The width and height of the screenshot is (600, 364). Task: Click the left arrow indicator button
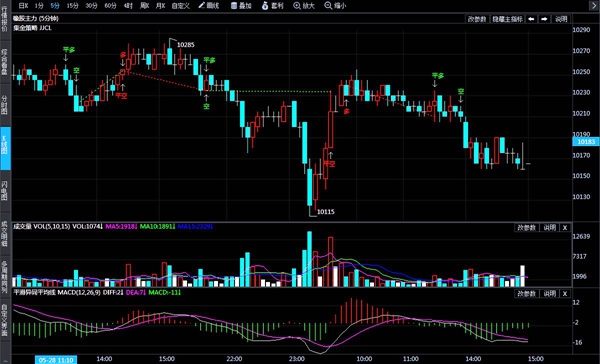tap(531, 19)
